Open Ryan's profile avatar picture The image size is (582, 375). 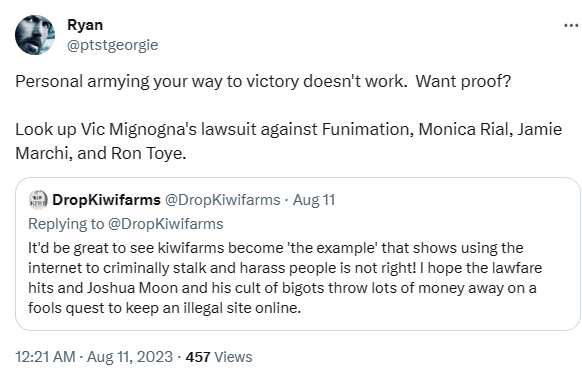pyautogui.click(x=35, y=35)
